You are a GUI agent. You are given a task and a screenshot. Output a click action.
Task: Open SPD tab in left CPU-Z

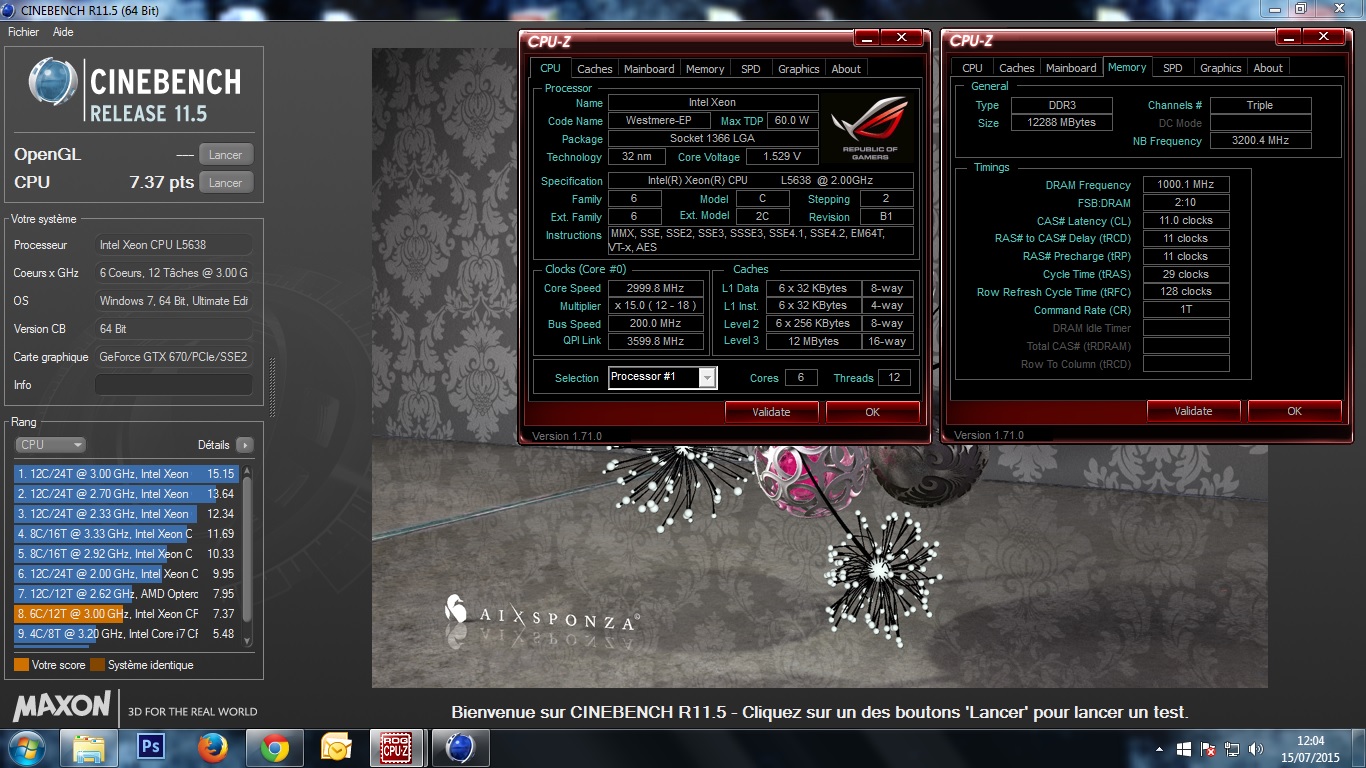[750, 69]
